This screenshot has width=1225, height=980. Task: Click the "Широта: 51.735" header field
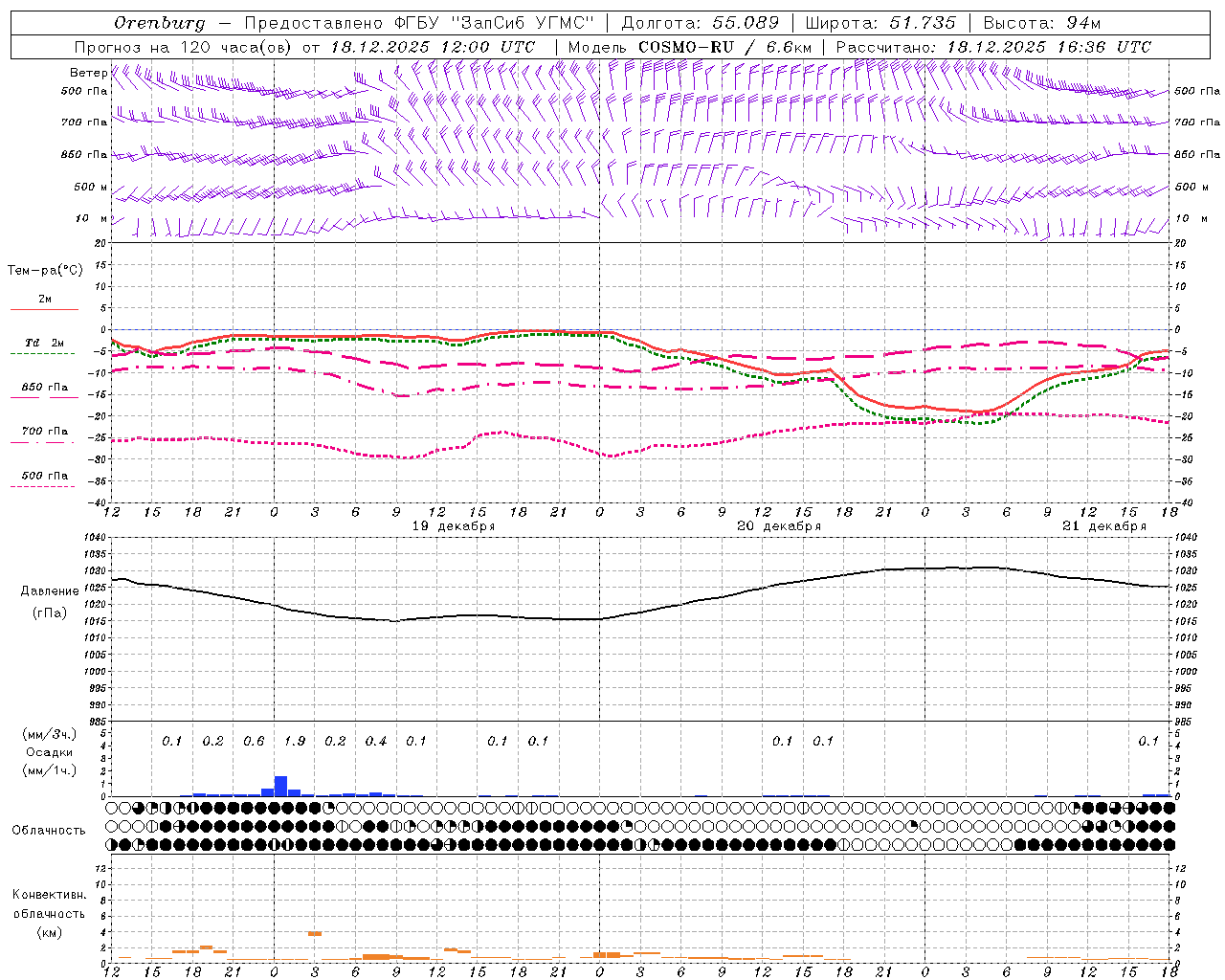coord(881,23)
